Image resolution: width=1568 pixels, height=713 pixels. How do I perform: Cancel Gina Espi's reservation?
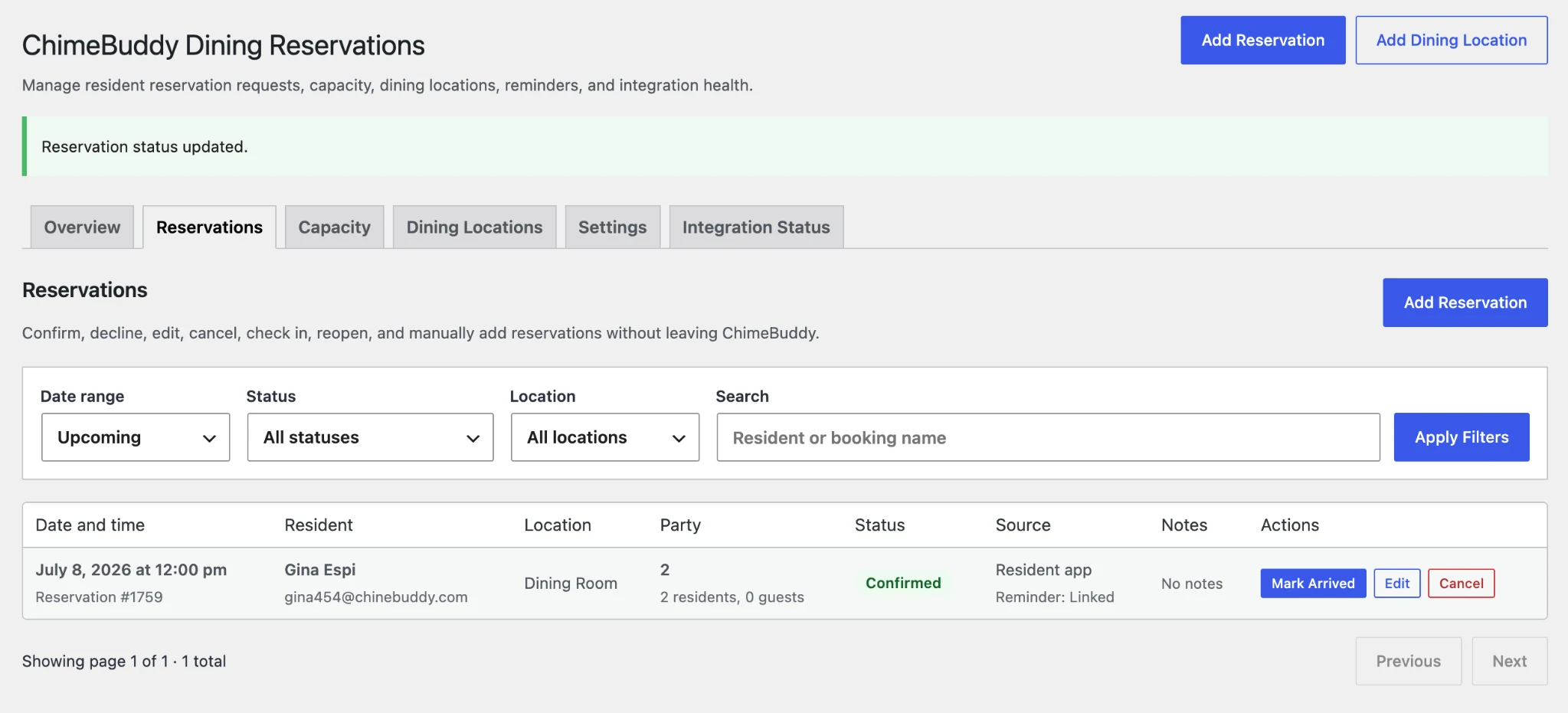coord(1461,584)
